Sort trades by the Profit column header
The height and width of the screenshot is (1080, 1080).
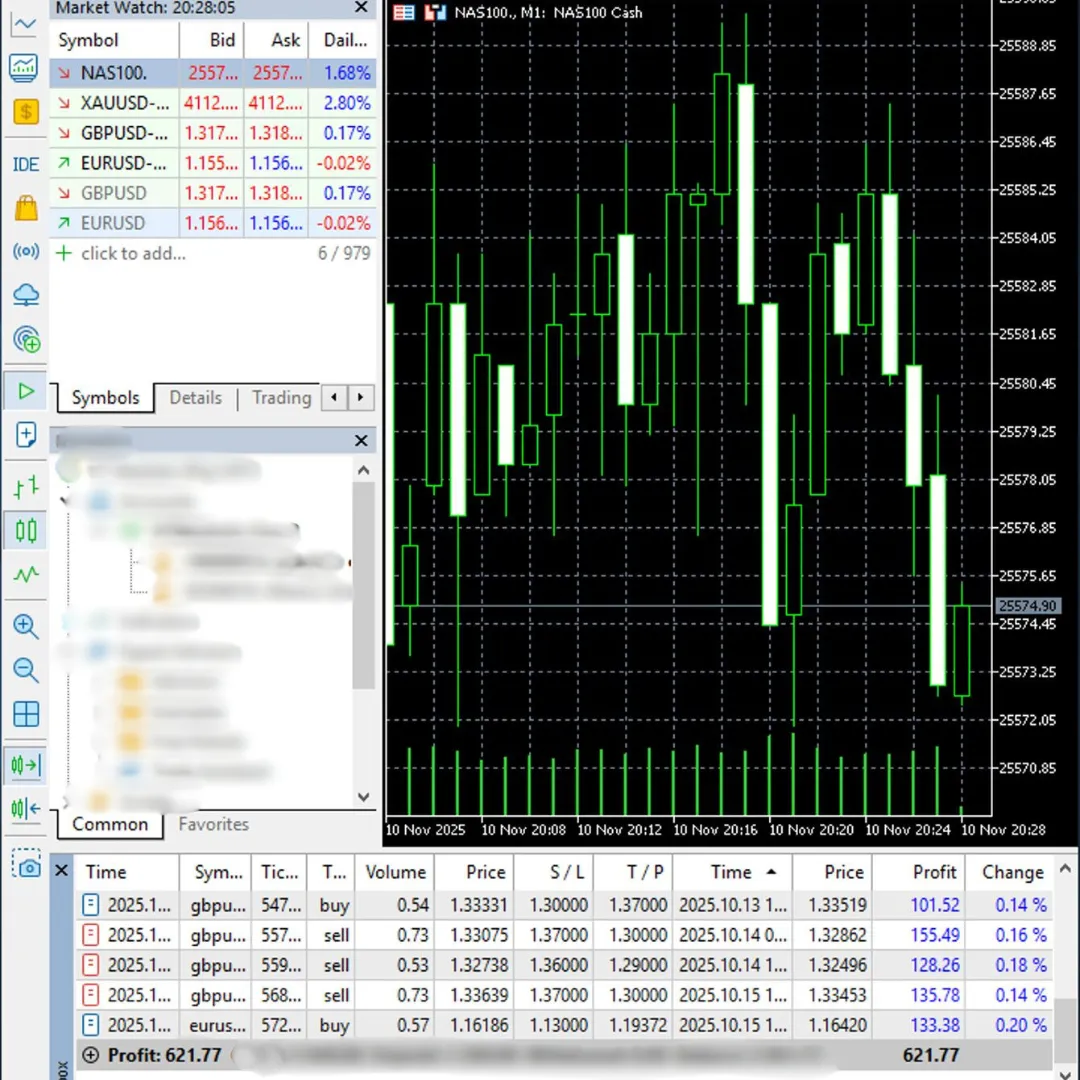click(x=934, y=872)
